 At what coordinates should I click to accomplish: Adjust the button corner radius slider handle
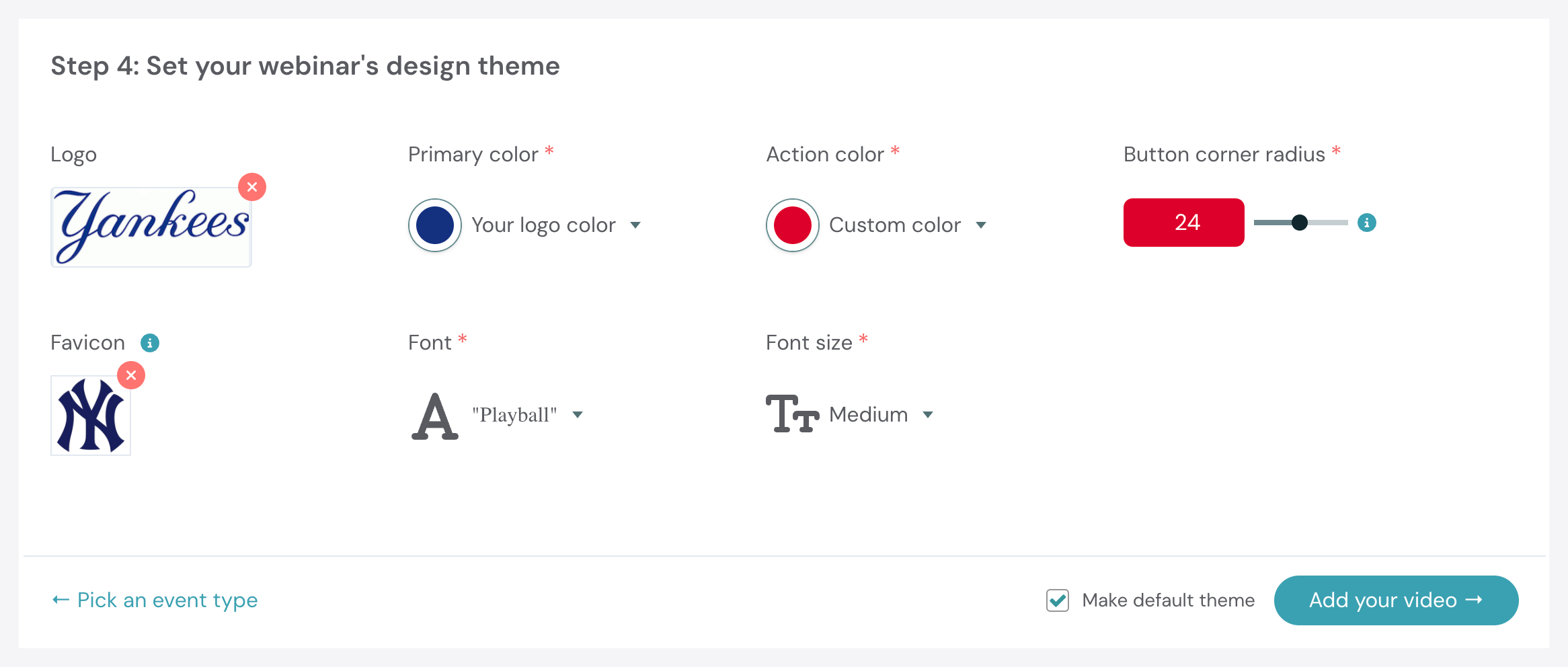[1300, 223]
